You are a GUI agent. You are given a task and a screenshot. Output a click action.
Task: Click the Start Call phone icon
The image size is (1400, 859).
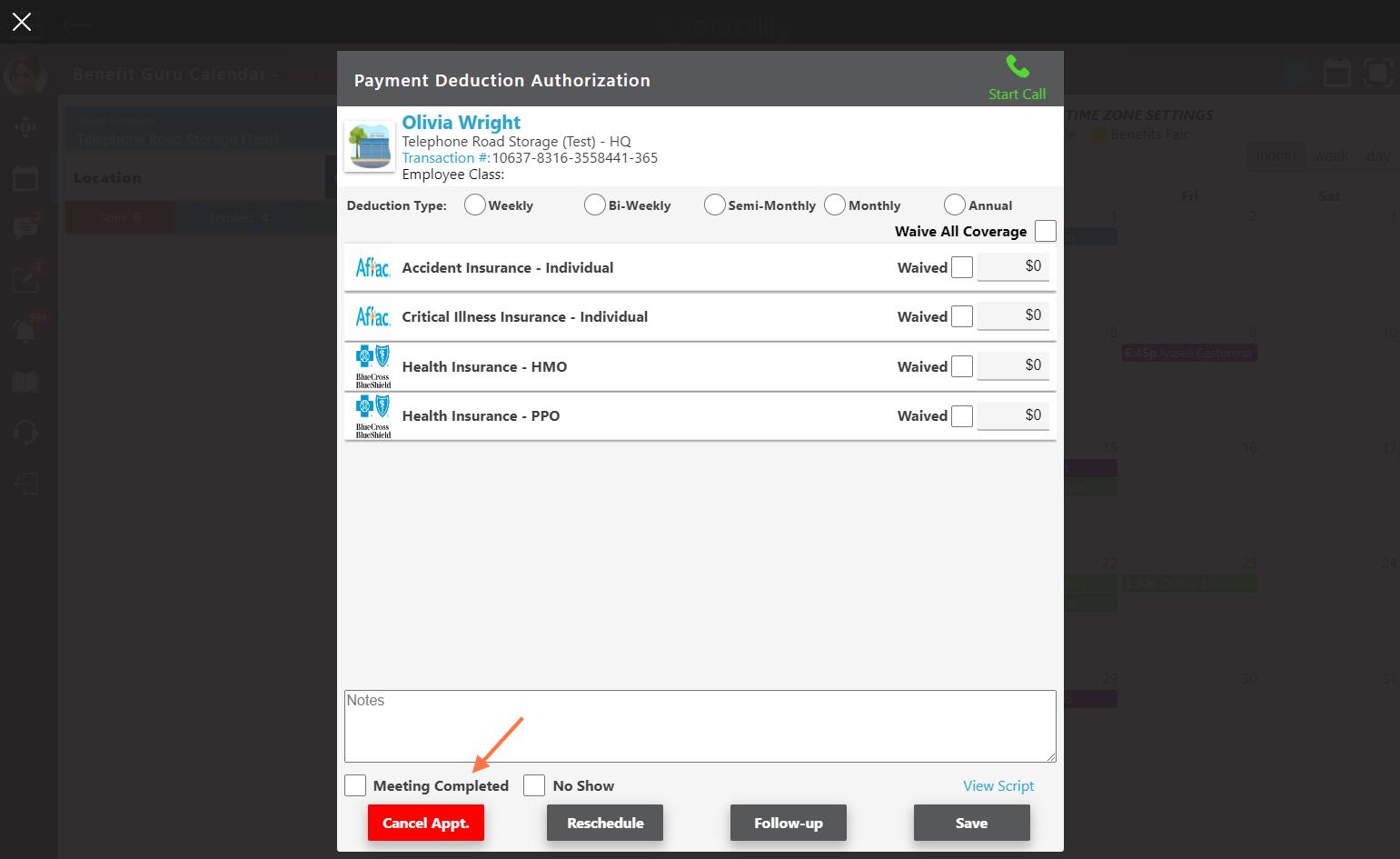(1018, 66)
